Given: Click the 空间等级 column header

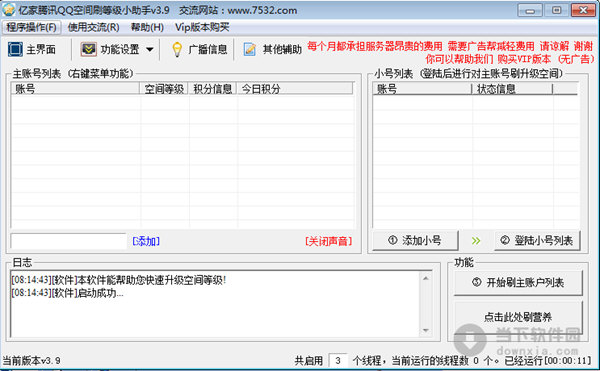Looking at the screenshot, I should [x=164, y=89].
